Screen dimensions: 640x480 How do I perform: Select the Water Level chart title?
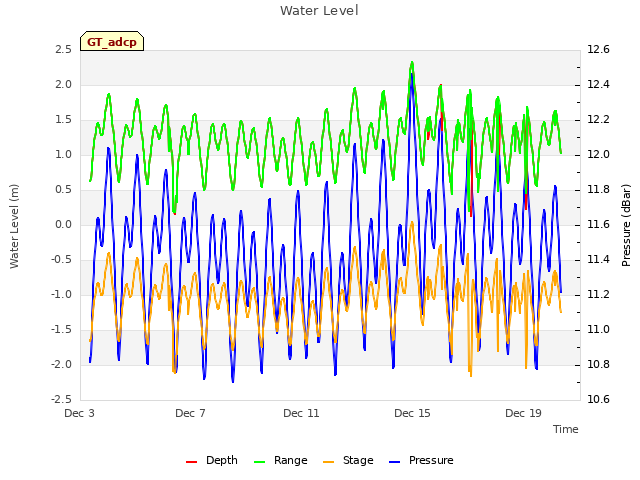pyautogui.click(x=319, y=11)
